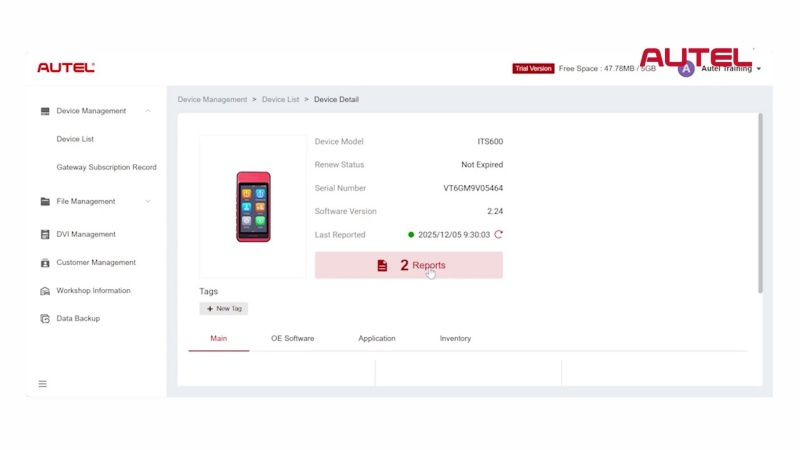The width and height of the screenshot is (800, 450).
Task: Click the Workshop Information icon
Action: (45, 291)
